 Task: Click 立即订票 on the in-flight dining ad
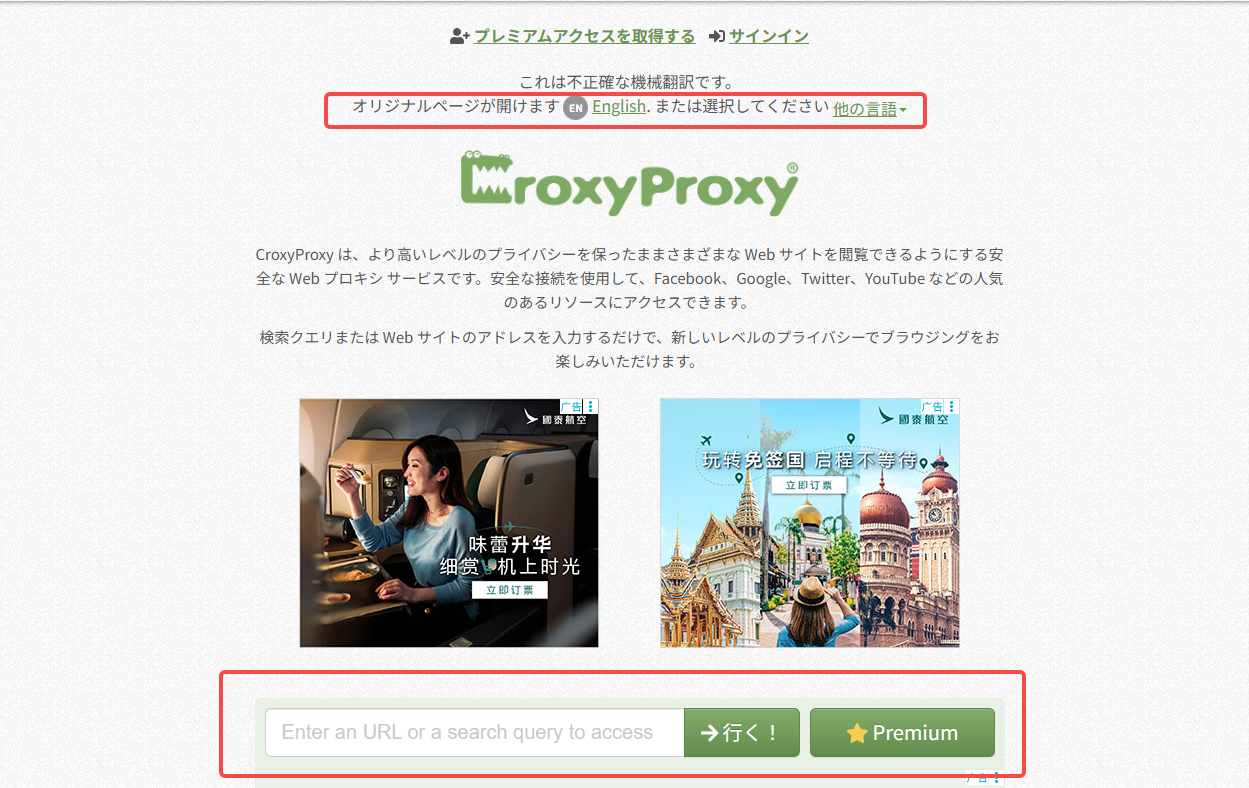click(510, 590)
